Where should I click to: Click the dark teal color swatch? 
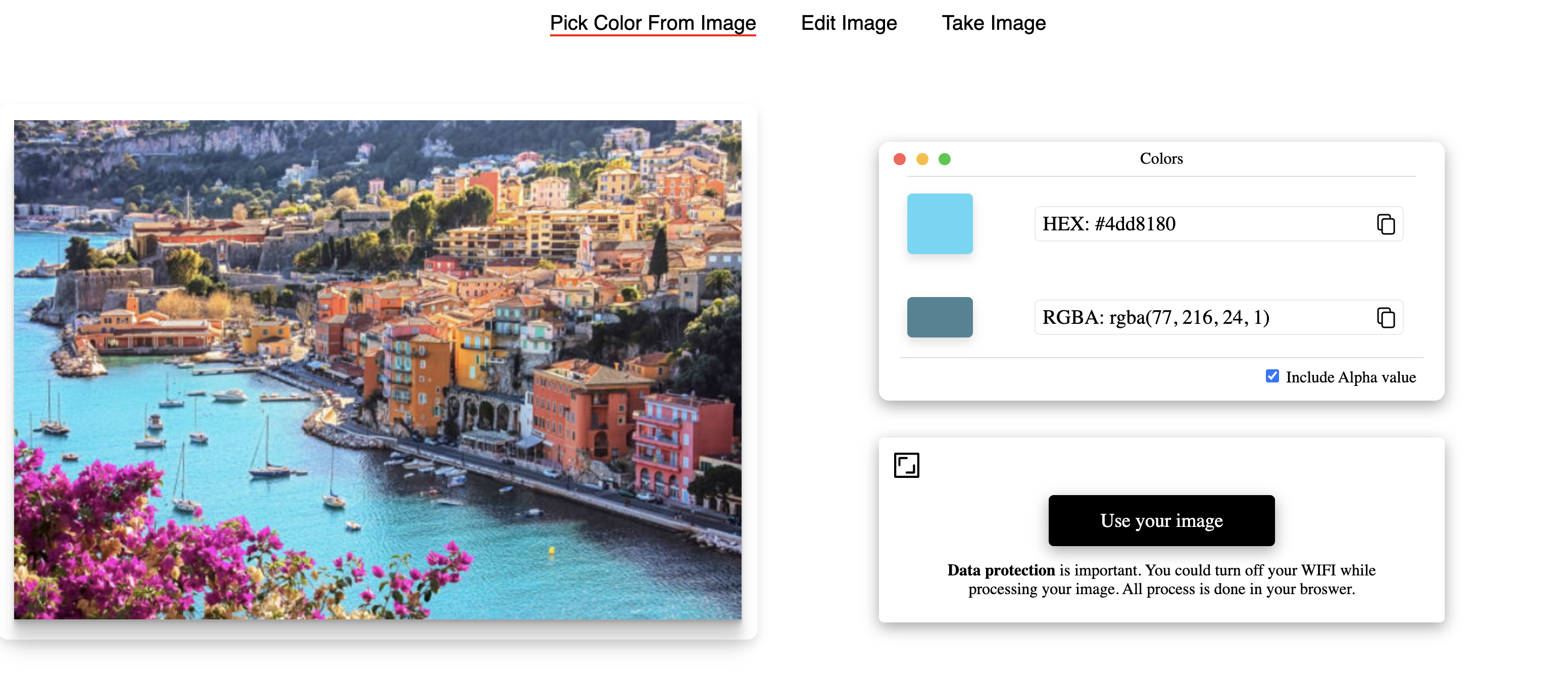[x=939, y=317]
